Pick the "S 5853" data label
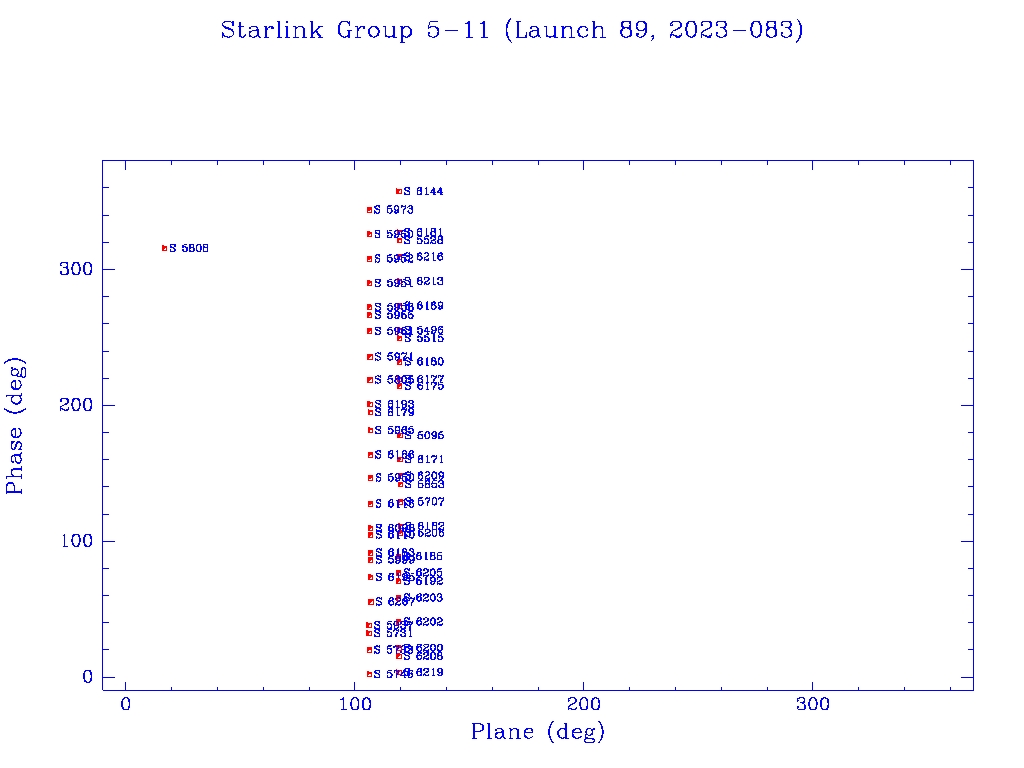Image resolution: width=1024 pixels, height=768 pixels. coord(424,485)
